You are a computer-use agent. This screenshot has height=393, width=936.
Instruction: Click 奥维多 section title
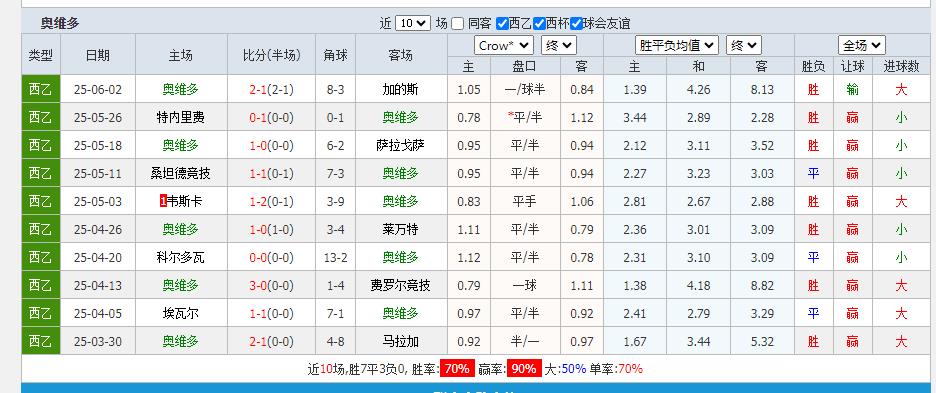(x=60, y=24)
